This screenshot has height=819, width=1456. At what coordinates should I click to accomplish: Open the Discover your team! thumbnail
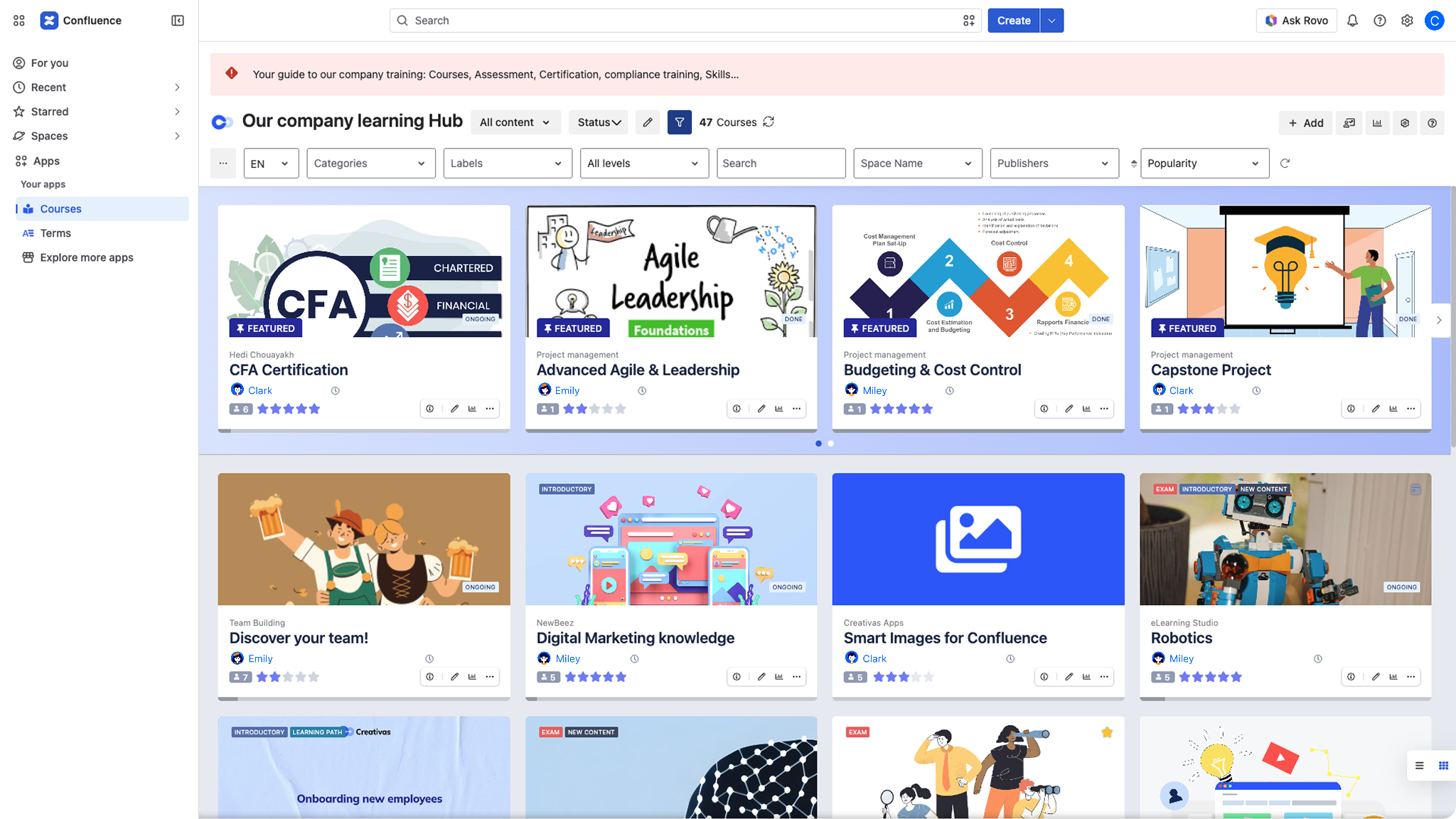point(364,540)
